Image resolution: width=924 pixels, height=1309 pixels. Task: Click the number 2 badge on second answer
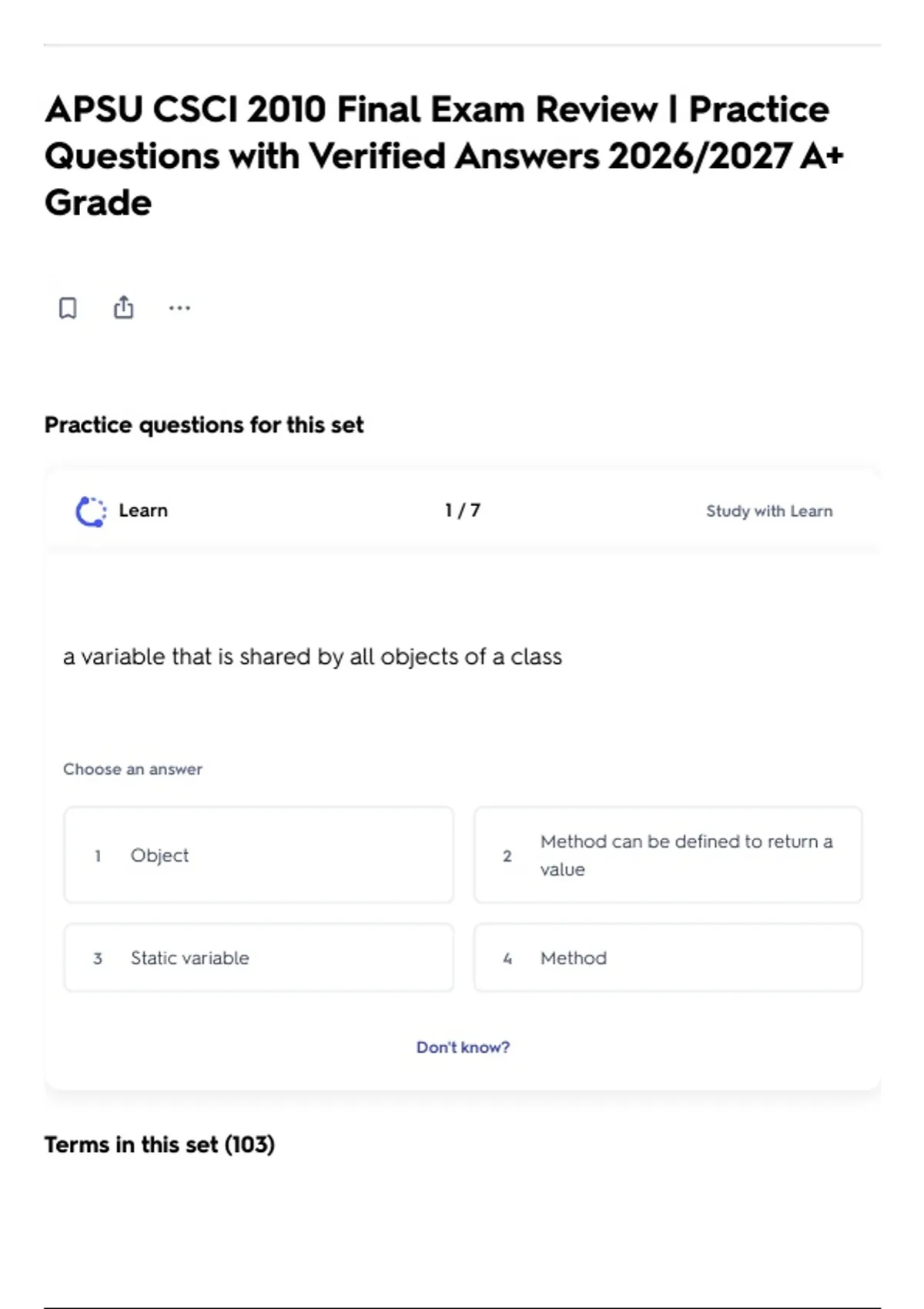tap(507, 855)
